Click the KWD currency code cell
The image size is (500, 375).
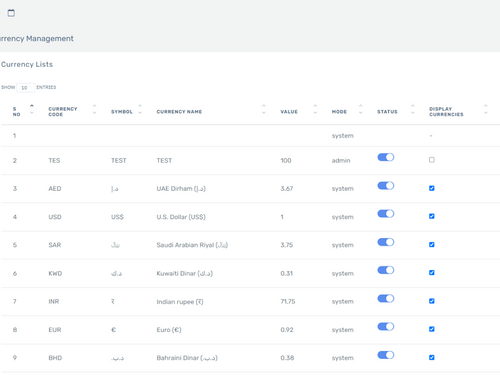pos(55,273)
